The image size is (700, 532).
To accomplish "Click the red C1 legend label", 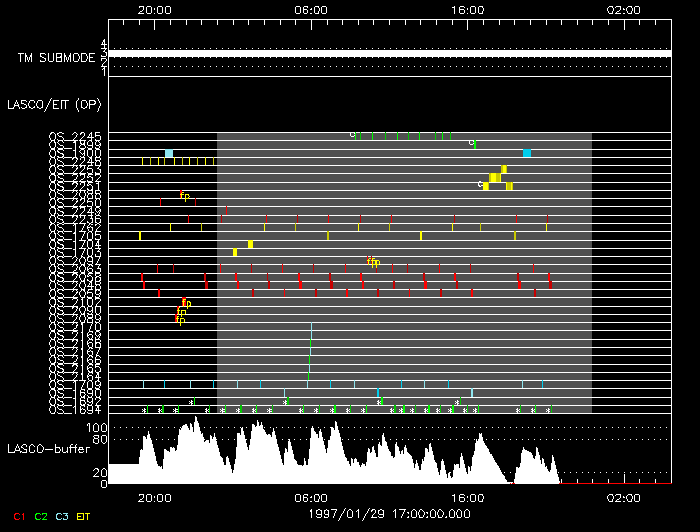I will point(20,516).
